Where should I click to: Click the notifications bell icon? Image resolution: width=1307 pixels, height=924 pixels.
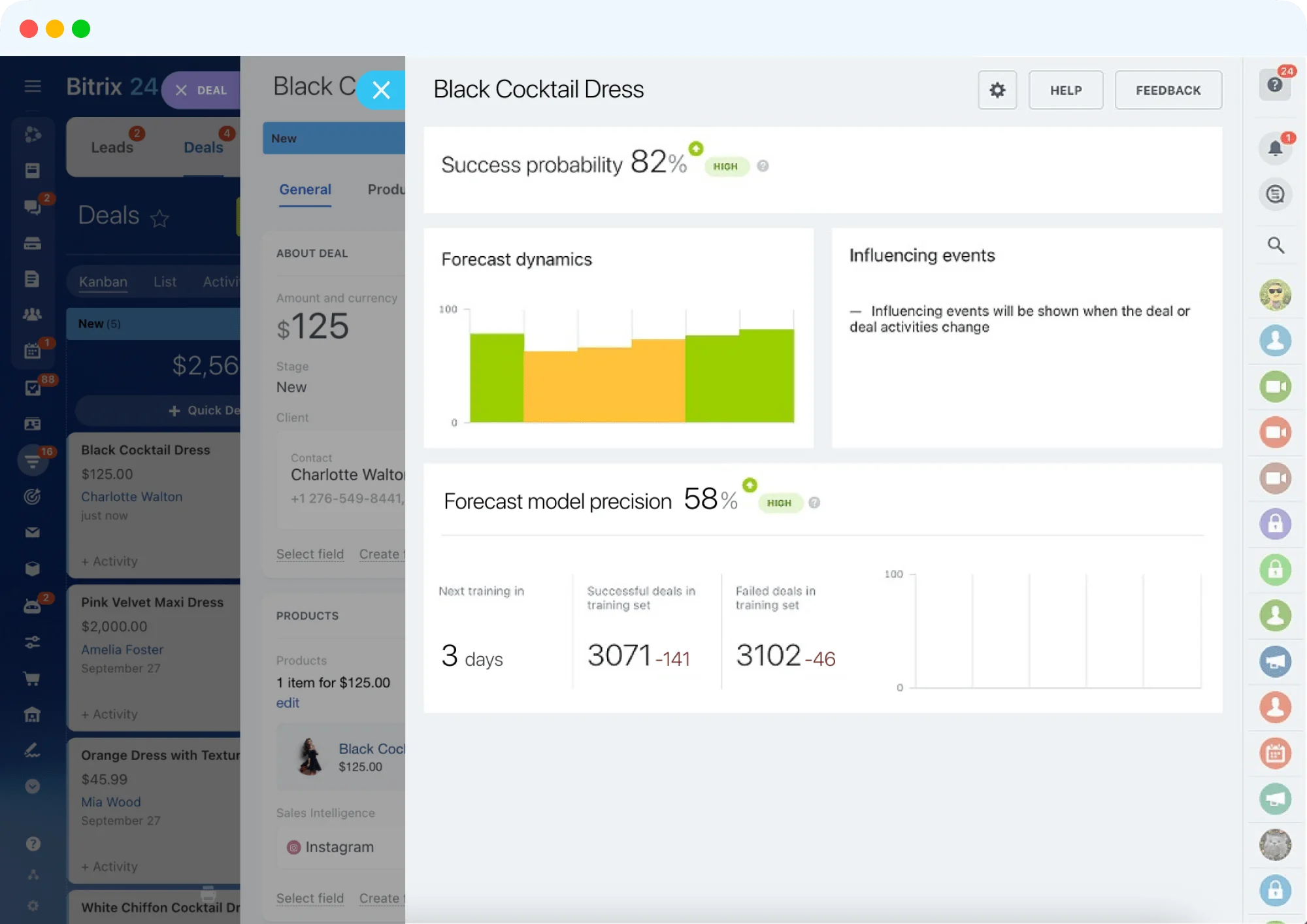(1275, 148)
